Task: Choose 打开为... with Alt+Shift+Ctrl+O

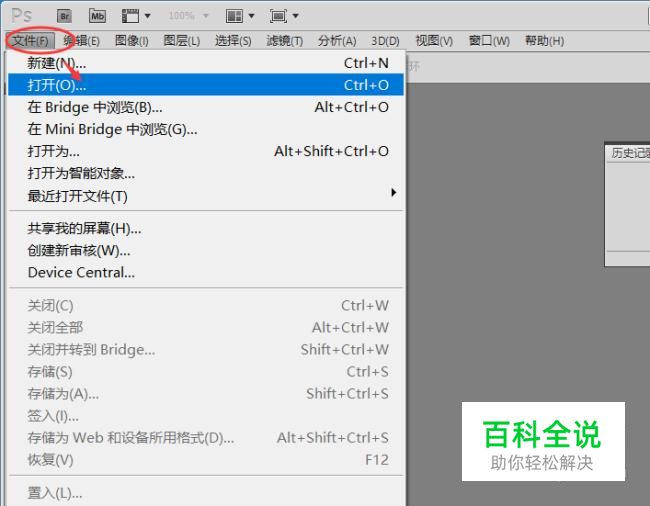Action: (x=206, y=151)
